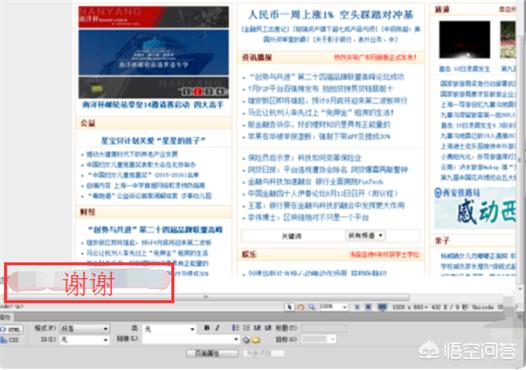Switch to desktop window size icon
This screenshot has height=370, width=526.
(x=382, y=307)
